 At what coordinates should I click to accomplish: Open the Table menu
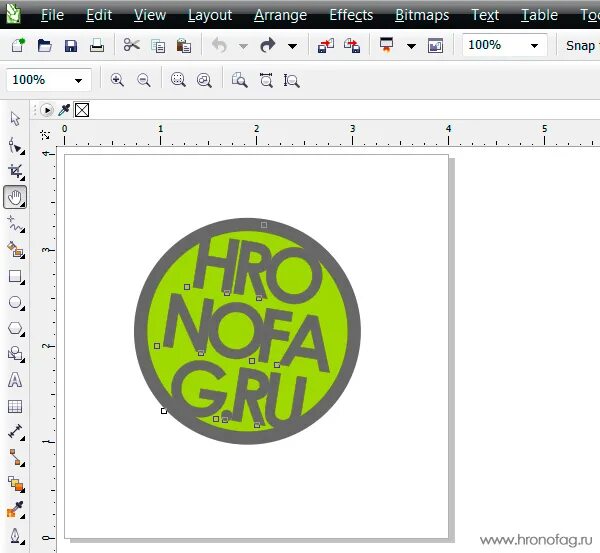point(539,15)
